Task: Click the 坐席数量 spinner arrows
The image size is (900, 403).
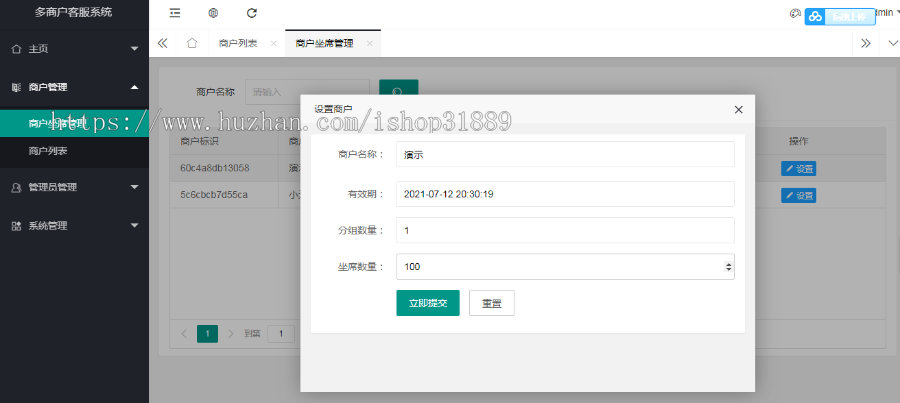Action: coord(728,267)
